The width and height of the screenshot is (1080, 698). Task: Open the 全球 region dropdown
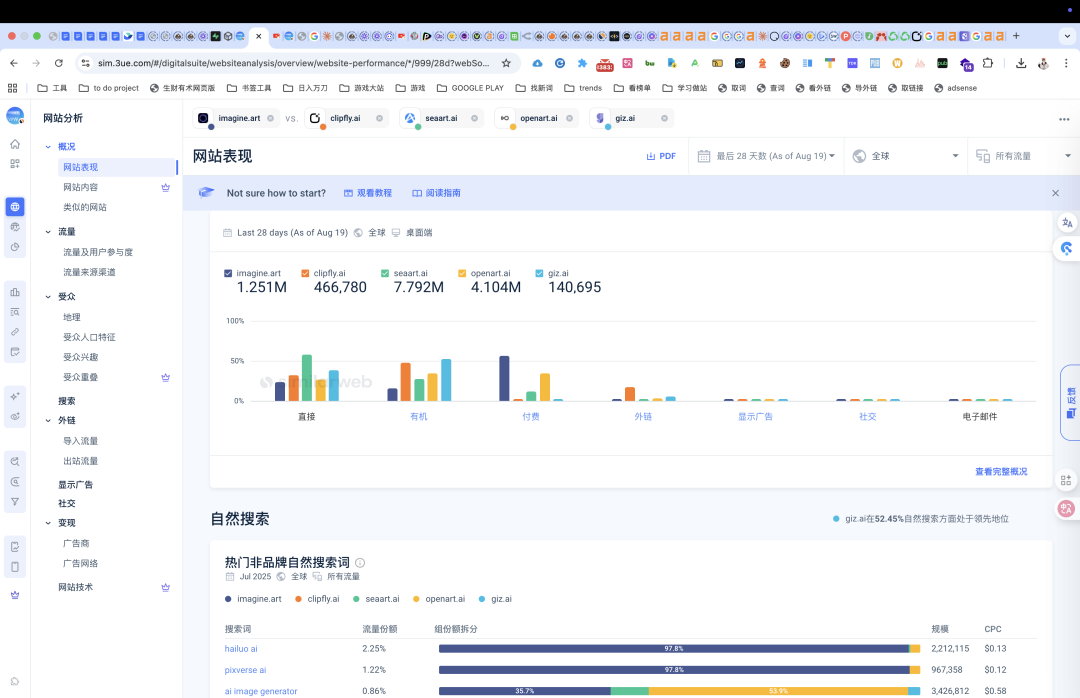(x=905, y=156)
